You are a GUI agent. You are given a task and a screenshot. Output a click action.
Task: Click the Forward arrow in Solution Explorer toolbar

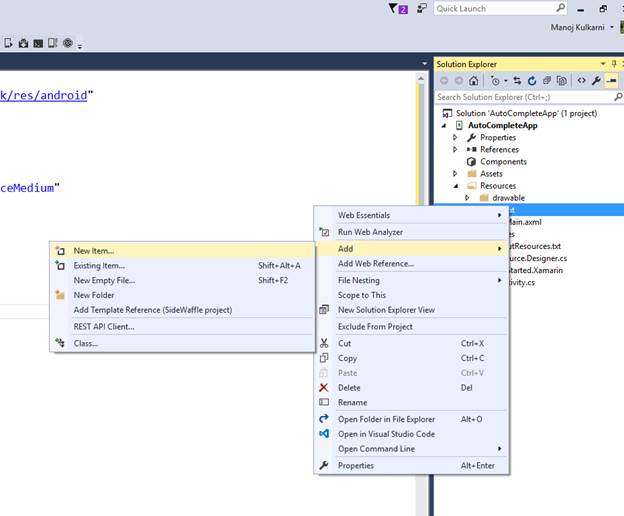click(x=459, y=81)
